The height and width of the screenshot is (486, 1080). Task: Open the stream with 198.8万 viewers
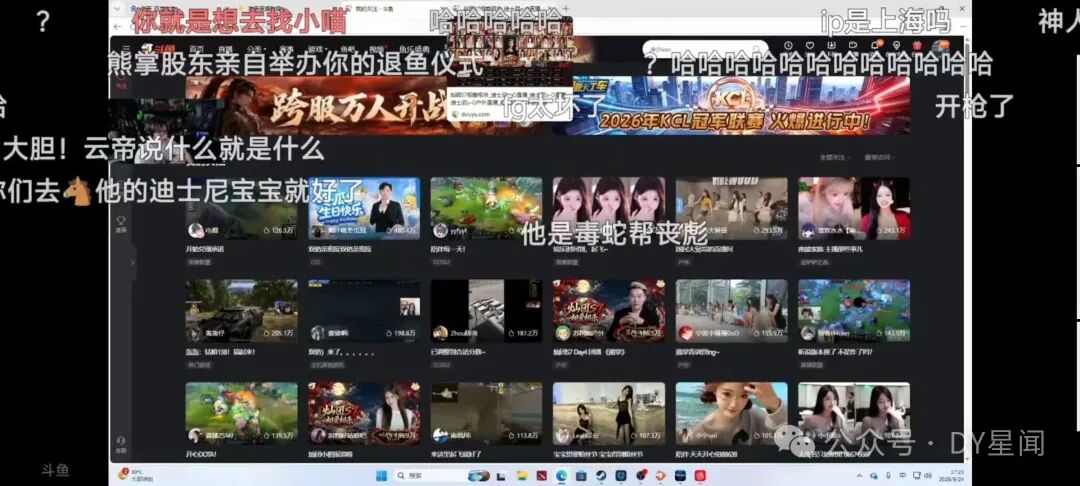pyautogui.click(x=364, y=310)
